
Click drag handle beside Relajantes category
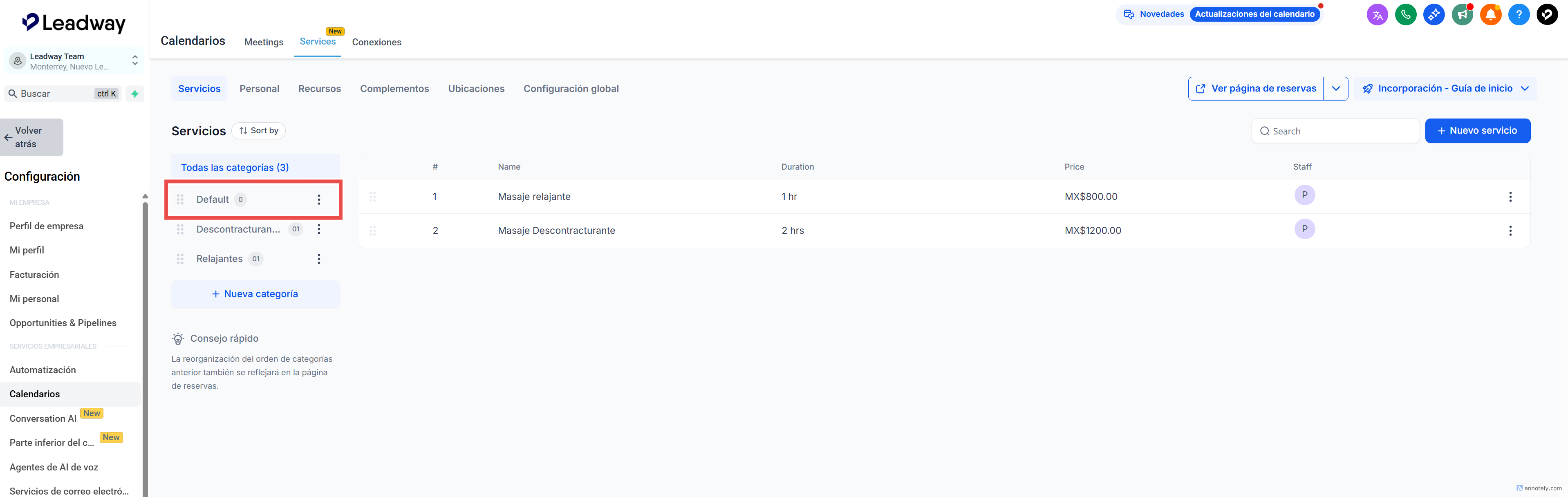[180, 259]
